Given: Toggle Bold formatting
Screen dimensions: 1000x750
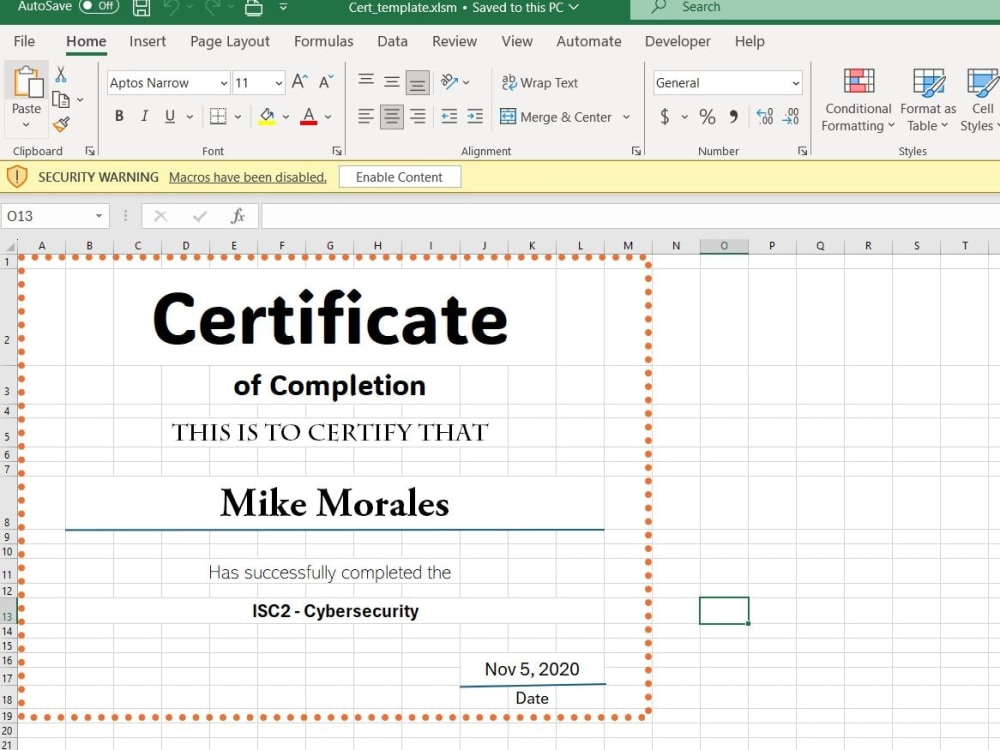Looking at the screenshot, I should [x=119, y=116].
